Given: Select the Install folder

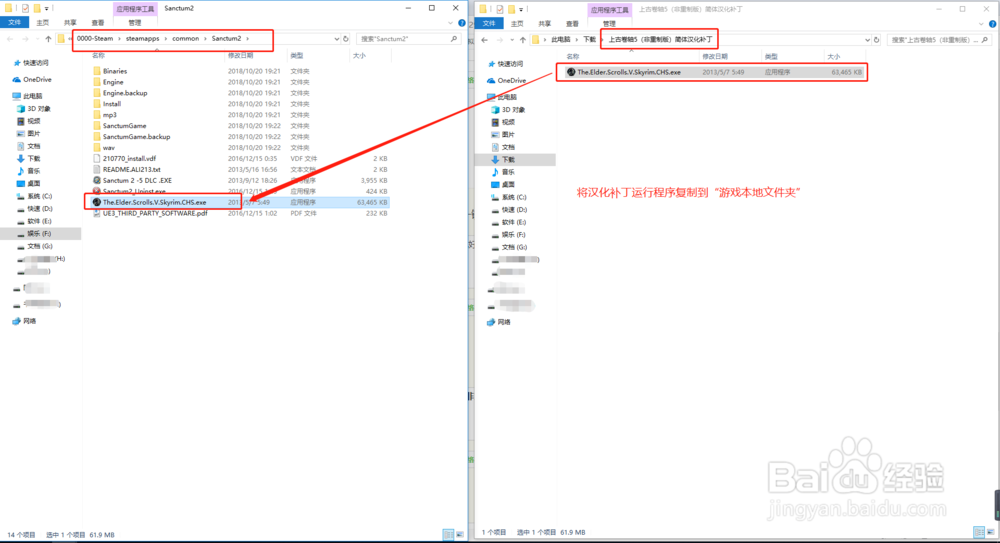Looking at the screenshot, I should (112, 104).
